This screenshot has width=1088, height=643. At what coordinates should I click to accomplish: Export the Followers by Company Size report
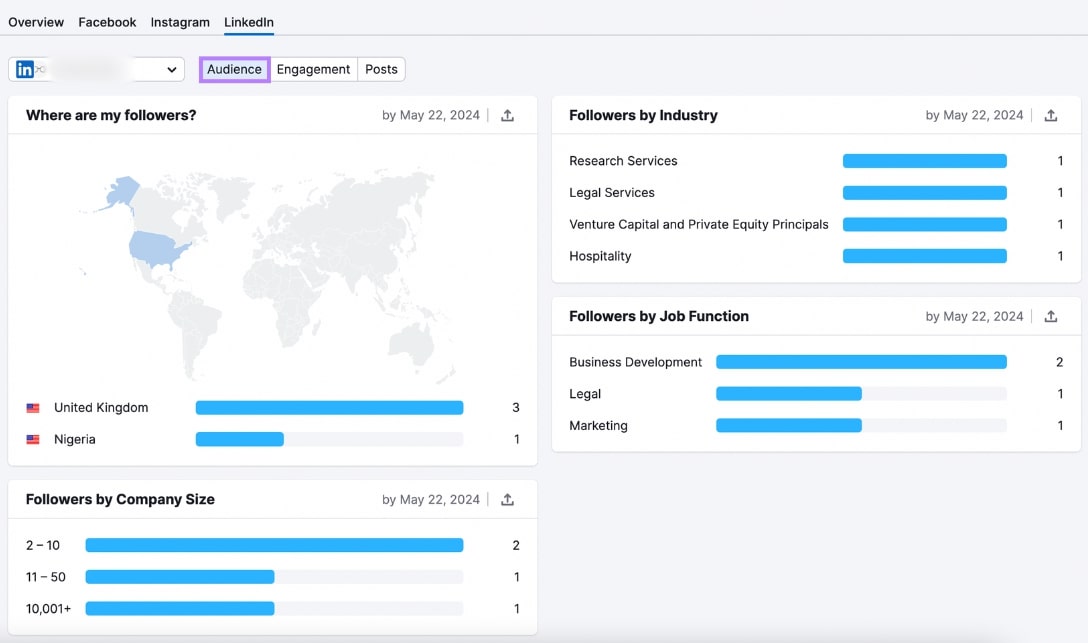pos(507,499)
